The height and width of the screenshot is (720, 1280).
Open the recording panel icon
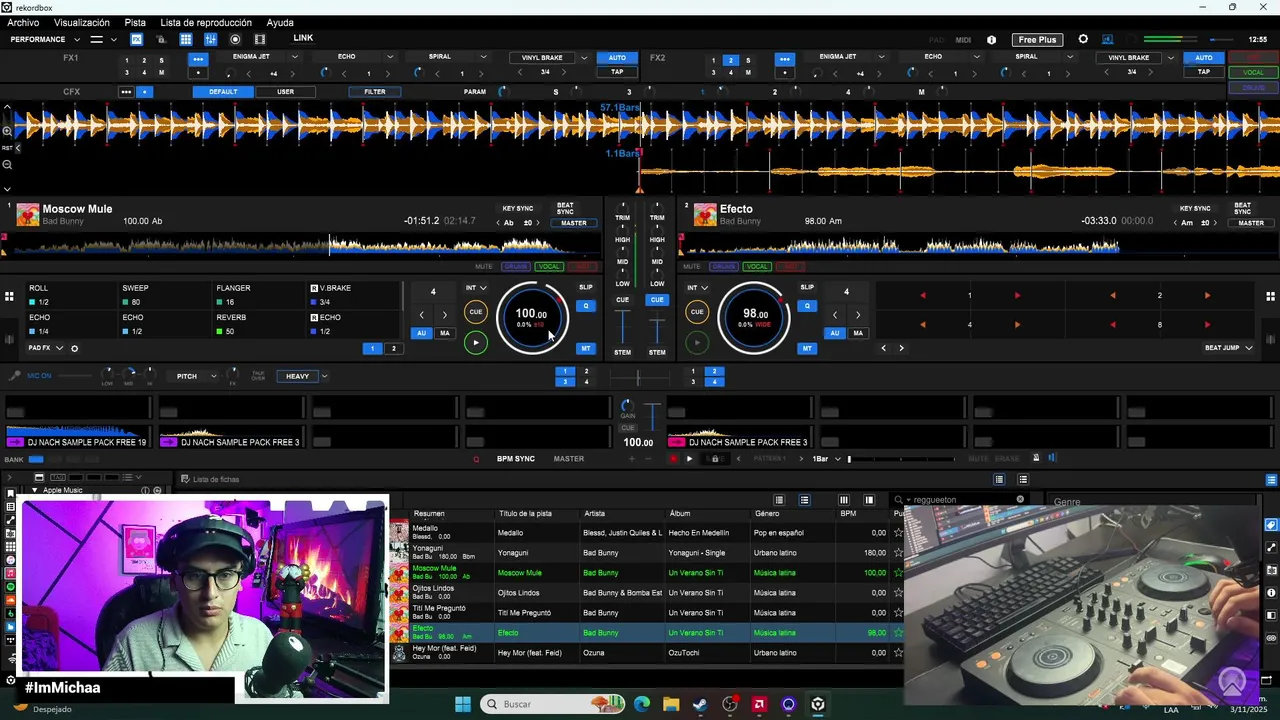tap(235, 39)
